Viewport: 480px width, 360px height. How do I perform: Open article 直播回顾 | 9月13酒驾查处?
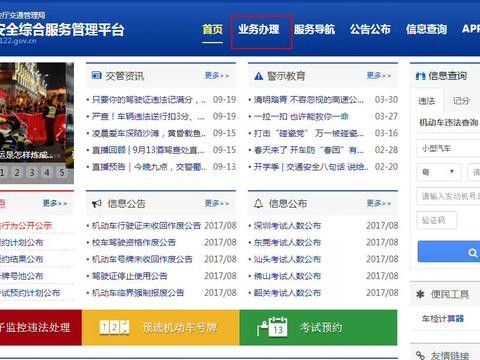(148, 150)
